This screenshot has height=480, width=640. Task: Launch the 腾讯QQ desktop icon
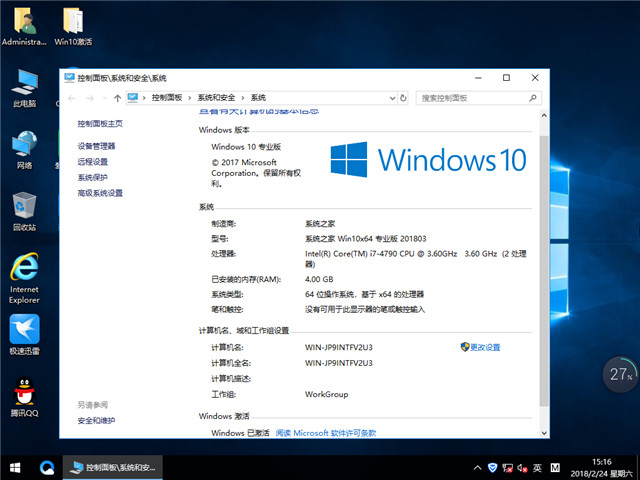coord(24,397)
